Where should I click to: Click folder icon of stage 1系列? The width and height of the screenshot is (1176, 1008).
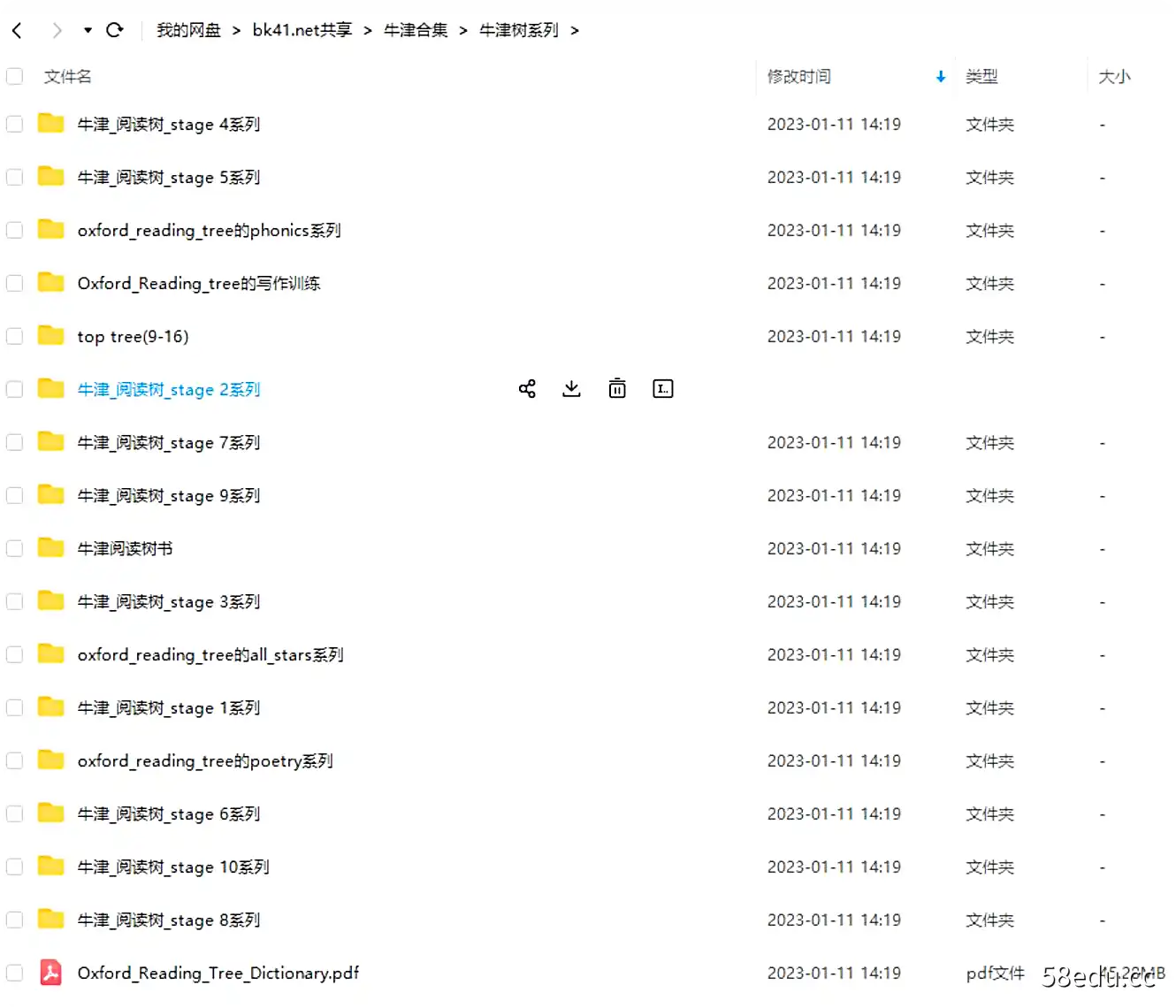51,706
